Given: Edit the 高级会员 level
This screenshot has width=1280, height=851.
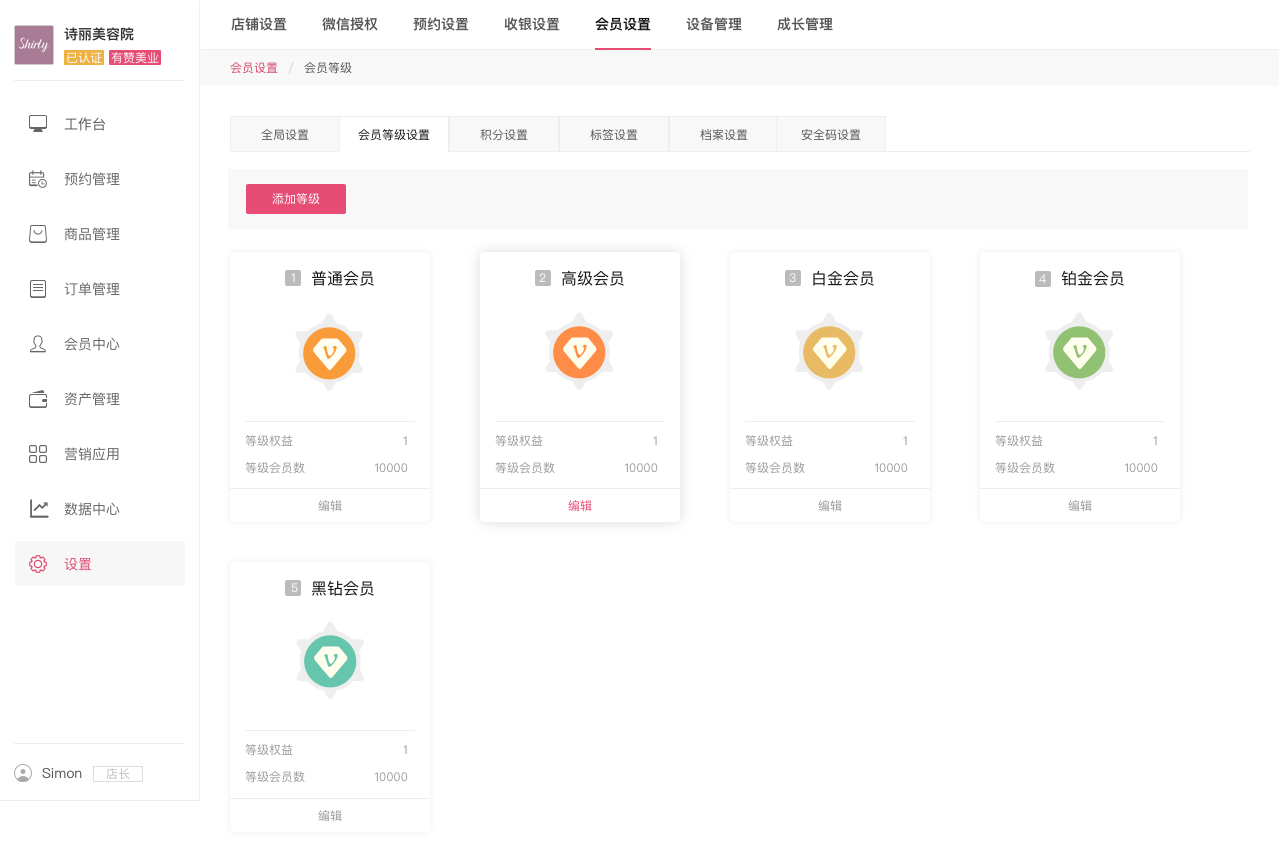Looking at the screenshot, I should pos(580,506).
